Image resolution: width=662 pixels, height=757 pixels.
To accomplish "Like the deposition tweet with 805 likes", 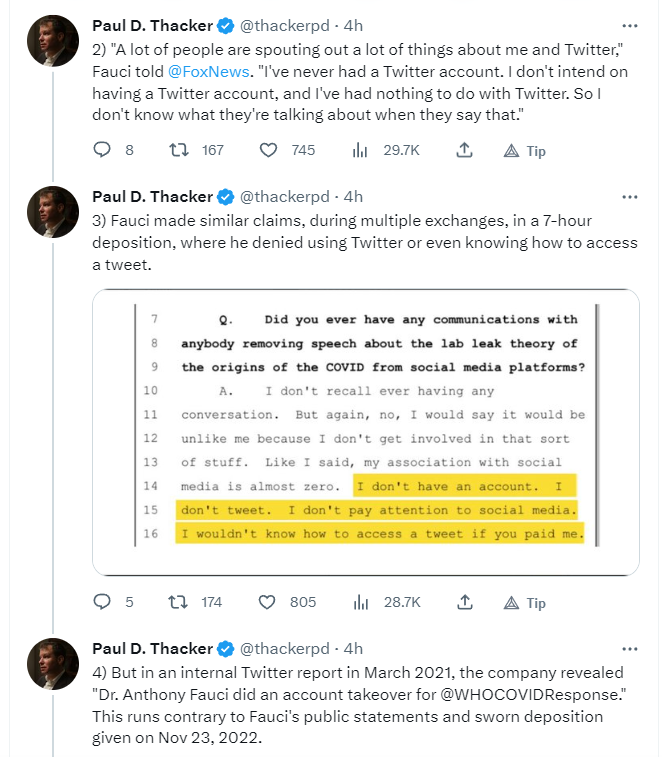I will coord(268,602).
